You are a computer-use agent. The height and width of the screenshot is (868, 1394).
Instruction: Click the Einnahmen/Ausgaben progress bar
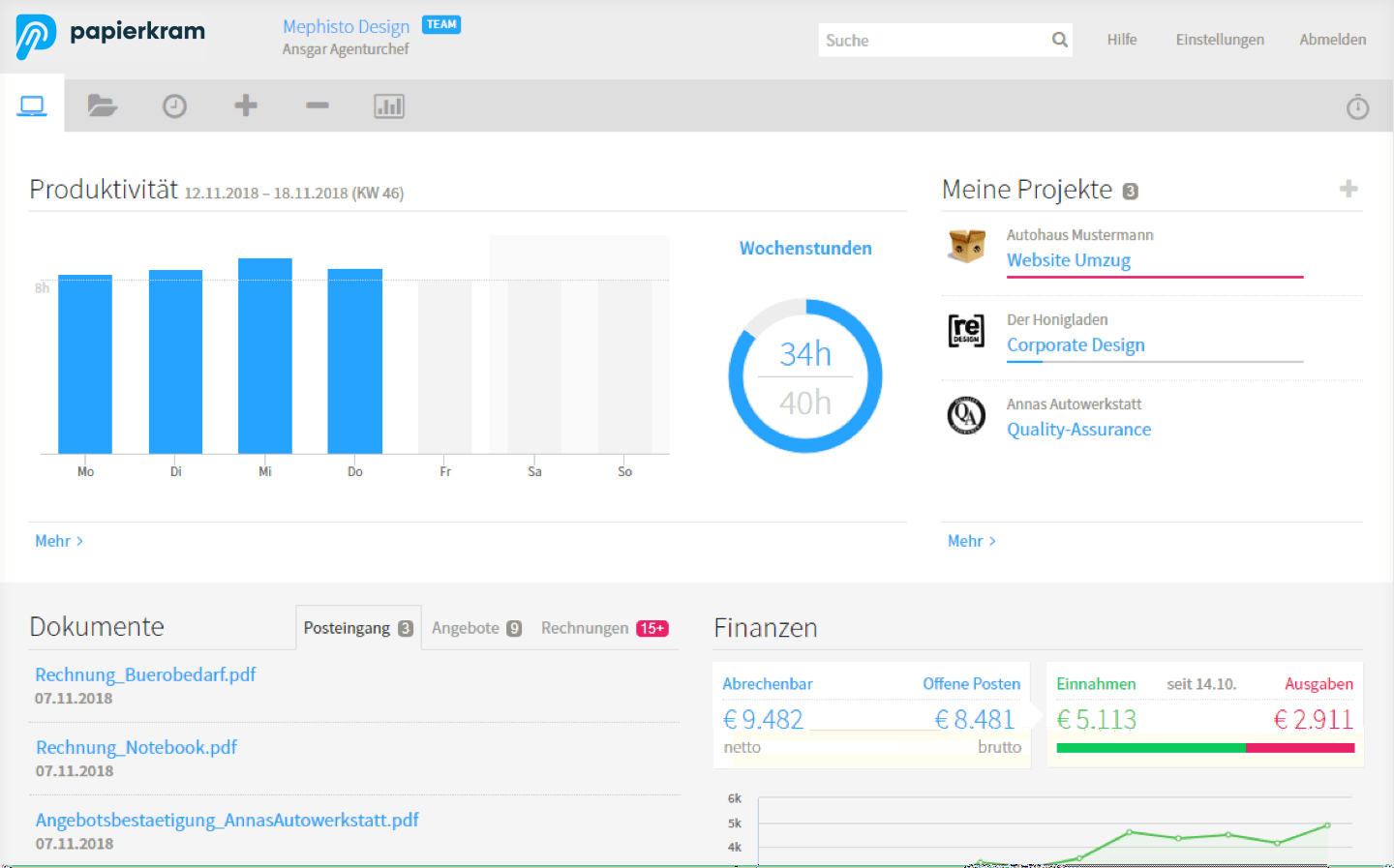1205,748
